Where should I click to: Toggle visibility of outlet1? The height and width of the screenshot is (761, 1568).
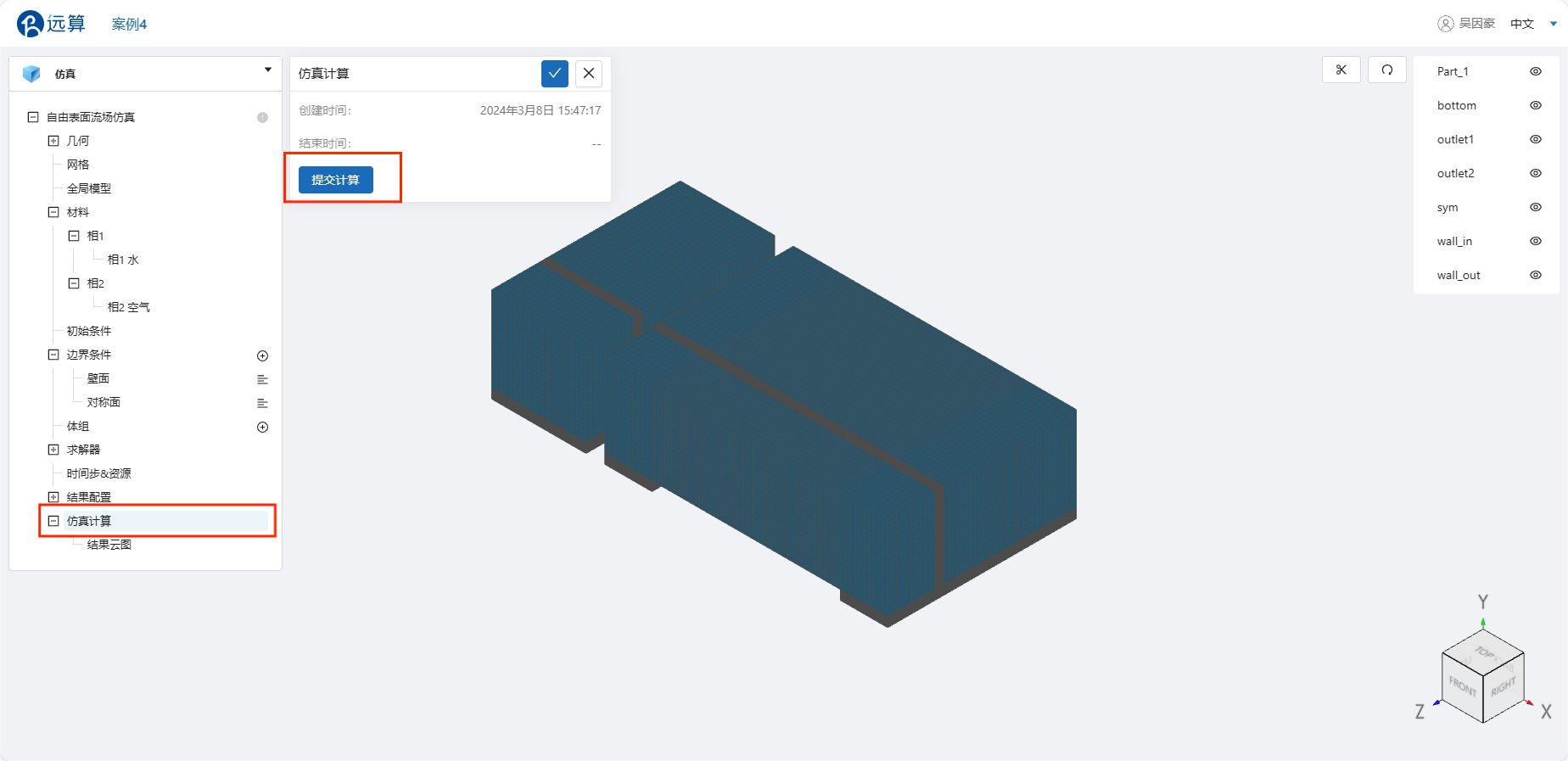tap(1536, 139)
